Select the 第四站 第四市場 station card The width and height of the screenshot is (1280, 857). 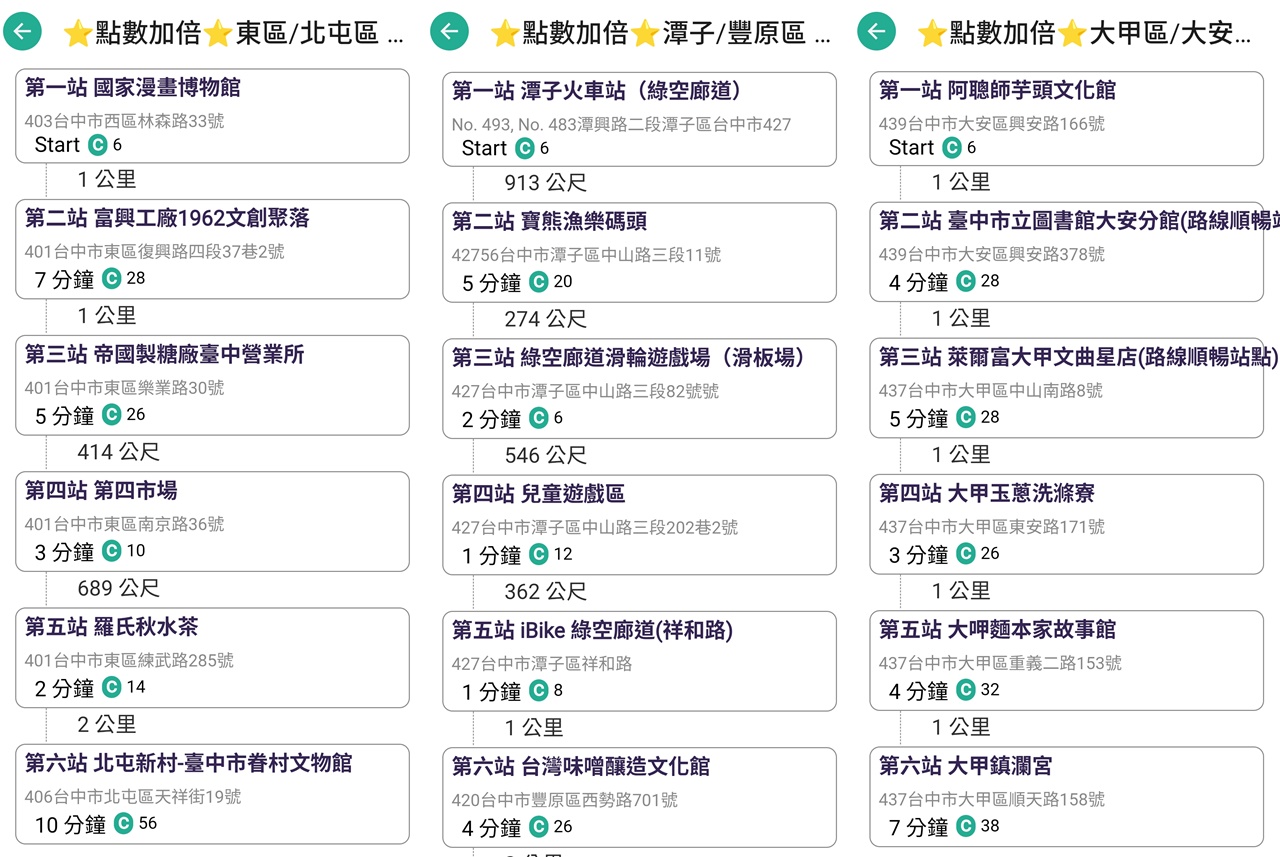coord(212,521)
